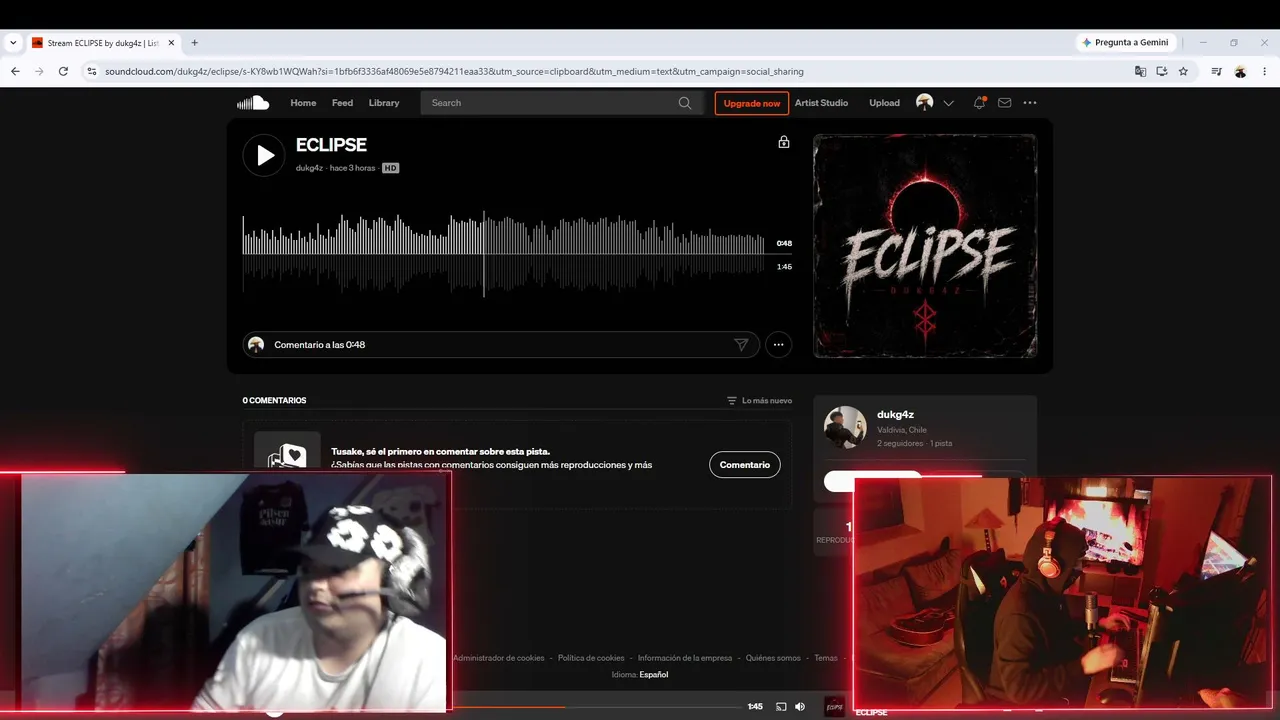Click the 1:45 duration beside the waveform
The width and height of the screenshot is (1280, 720).
click(784, 267)
